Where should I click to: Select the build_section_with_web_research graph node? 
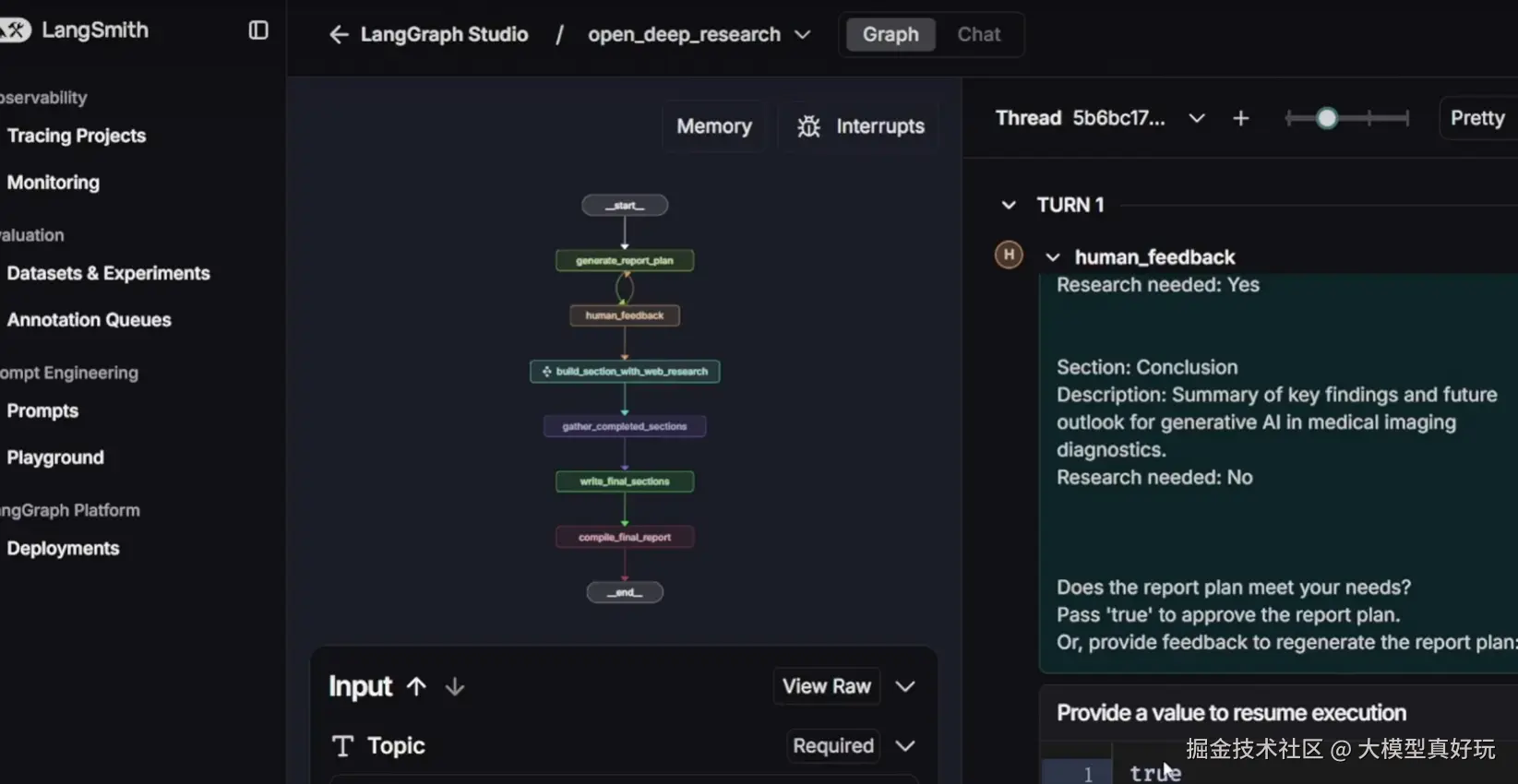coord(625,371)
